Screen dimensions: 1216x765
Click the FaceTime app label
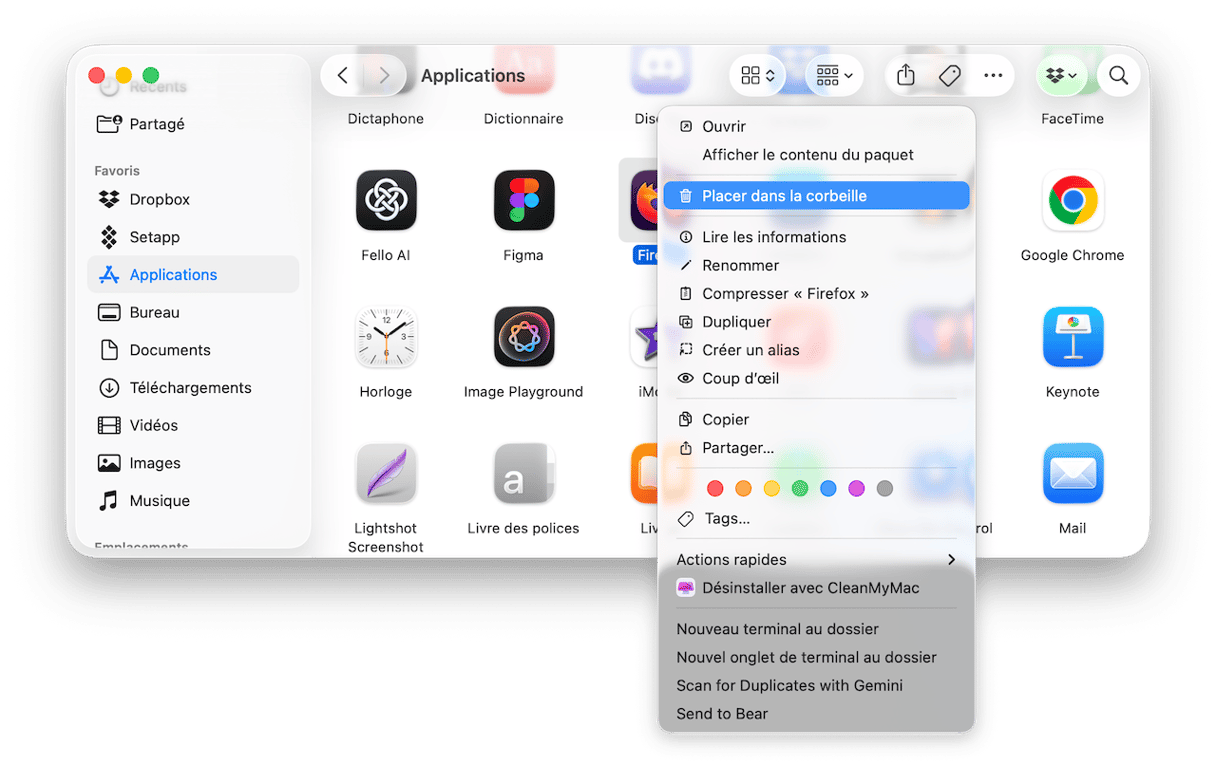tap(1072, 119)
